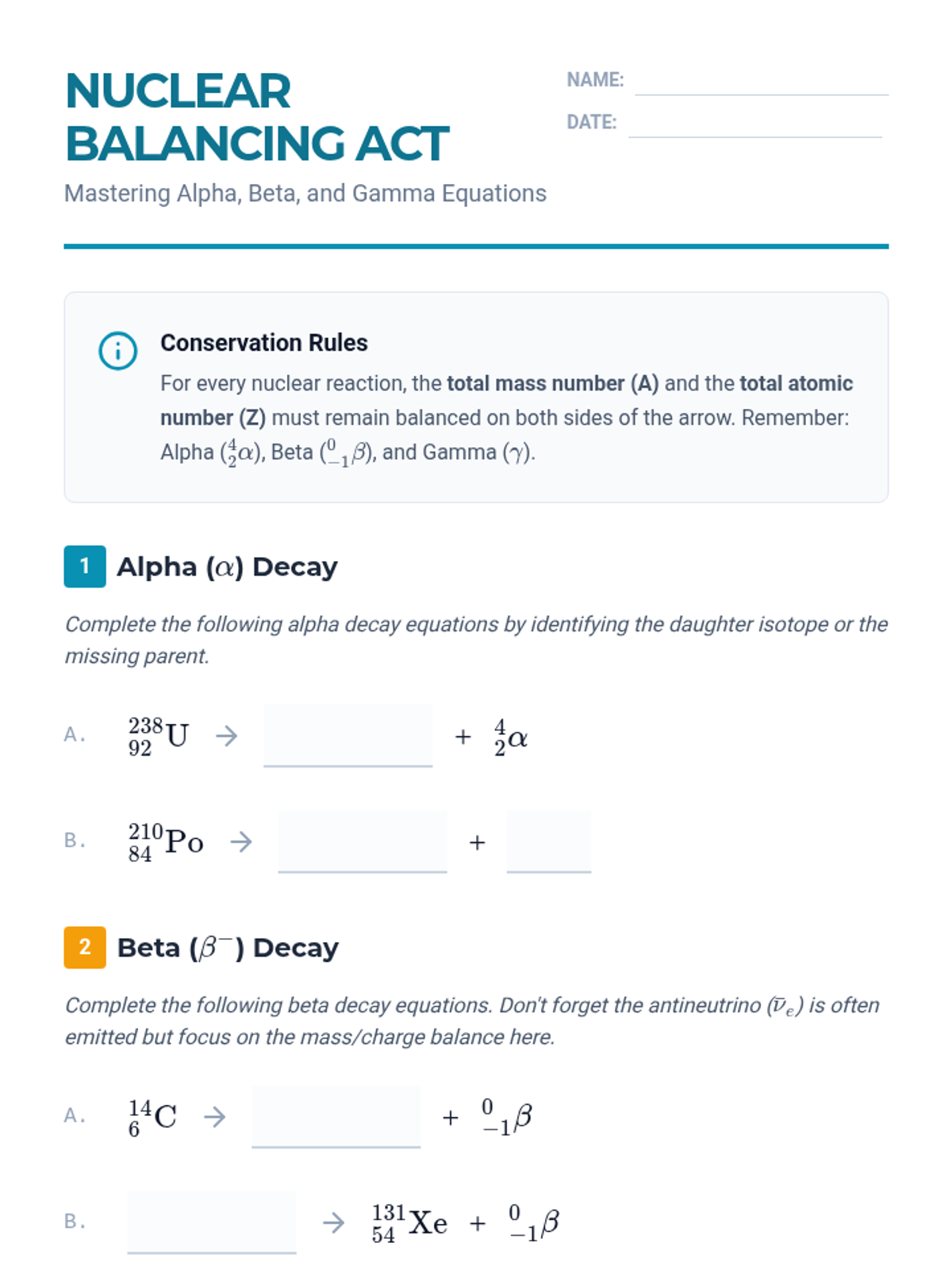This screenshot has height=1270, width=952.
Task: Click the arrow after the uranium-238 symbol
Action: pyautogui.click(x=227, y=736)
